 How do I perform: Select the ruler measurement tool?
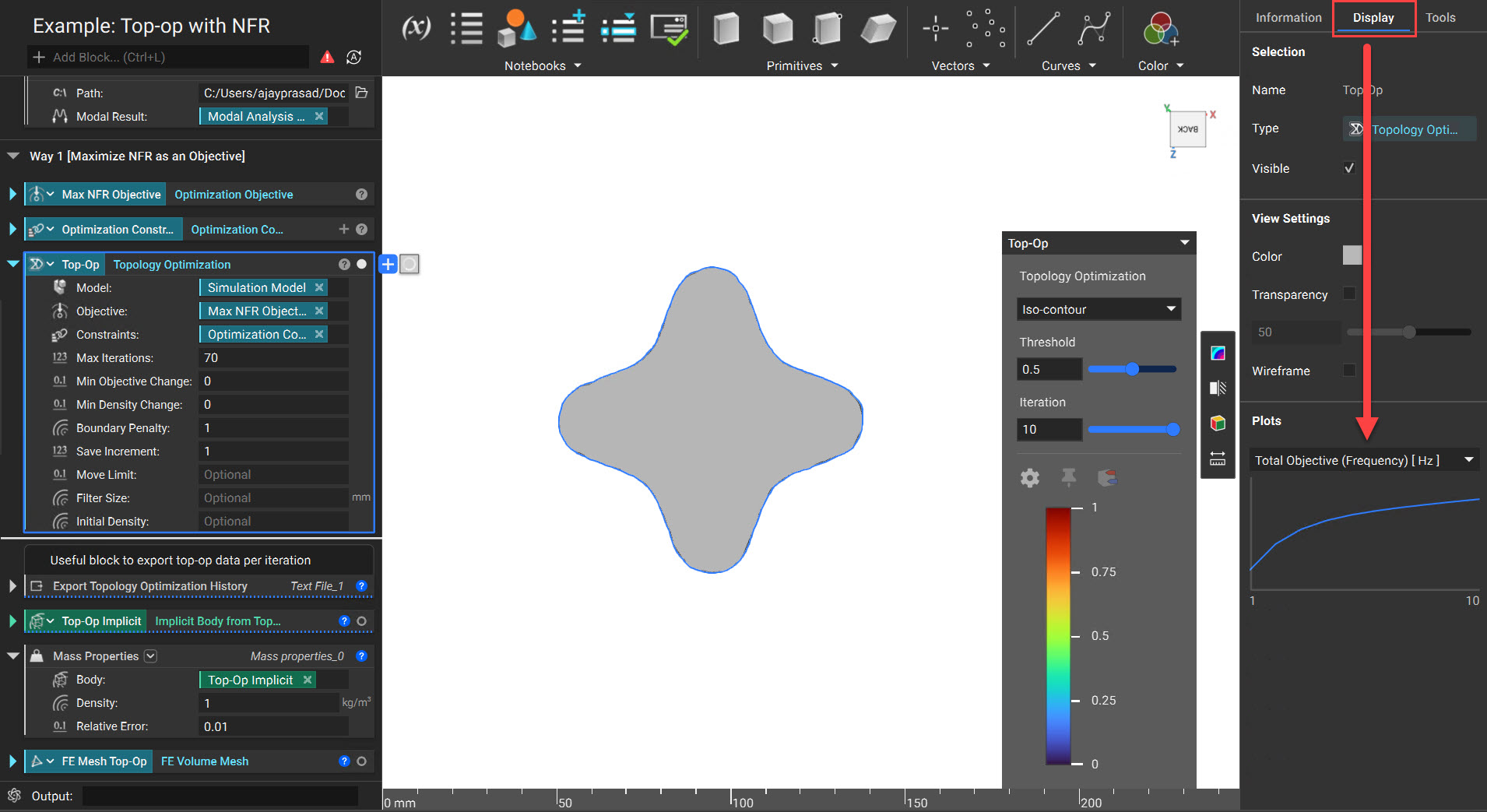click(1218, 459)
